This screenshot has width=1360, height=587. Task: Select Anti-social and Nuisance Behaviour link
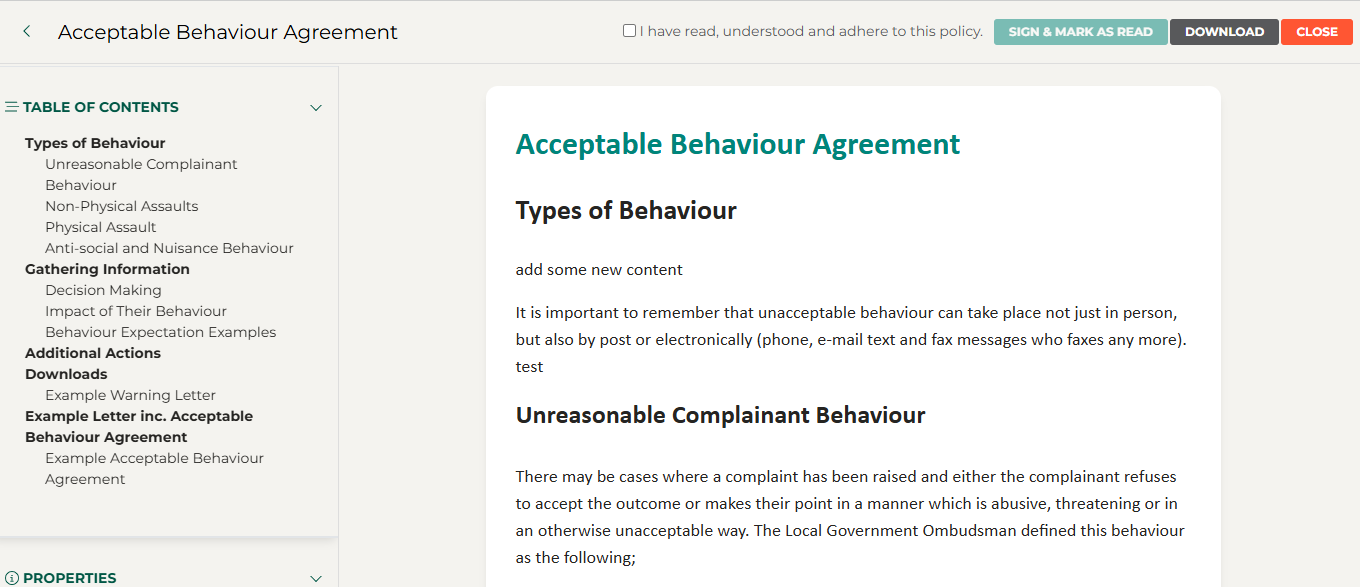[169, 248]
